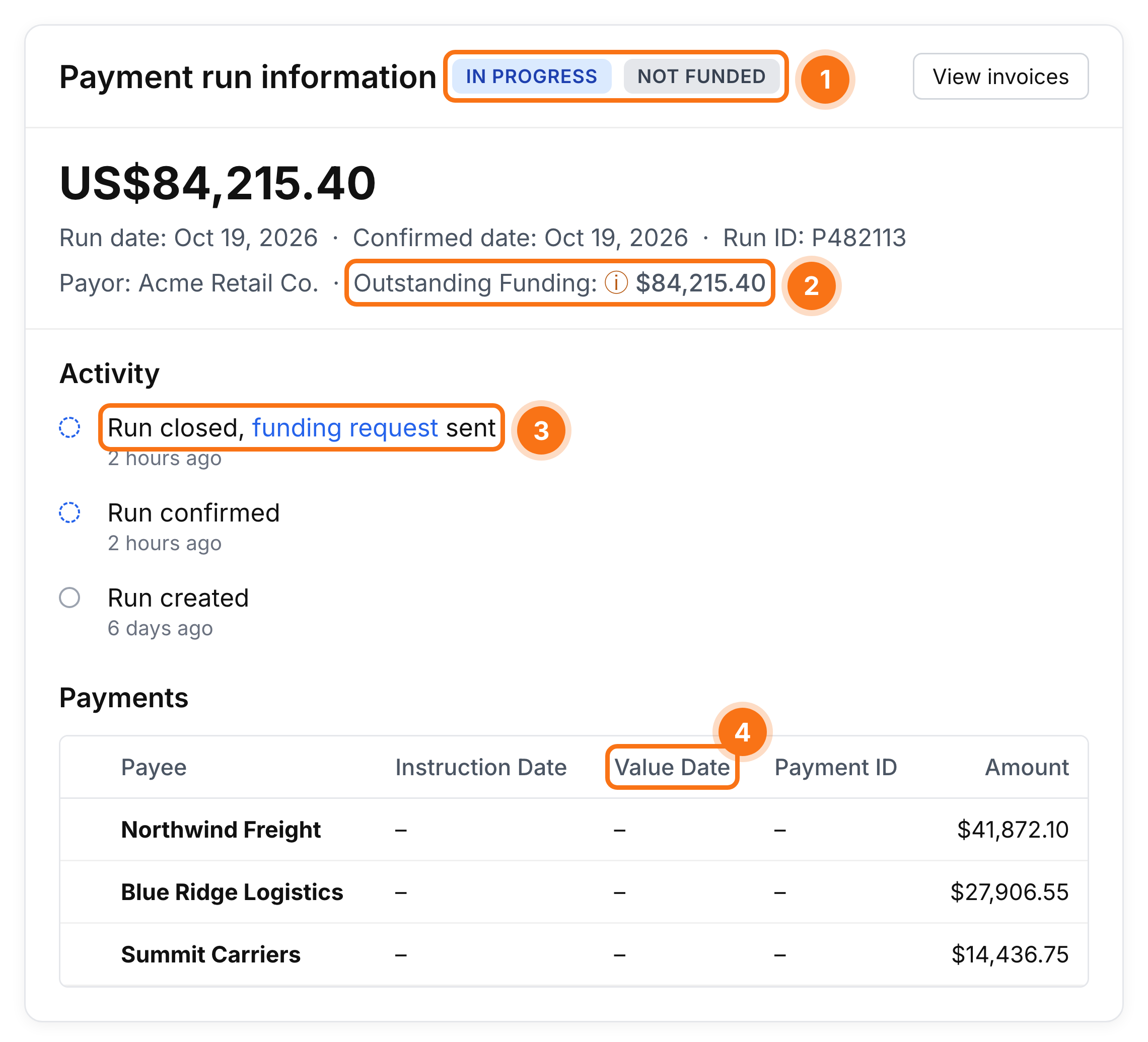Viewport: 1148px width, 1042px height.
Task: Click the $27,906.55 amount cell
Action: coord(1009,891)
